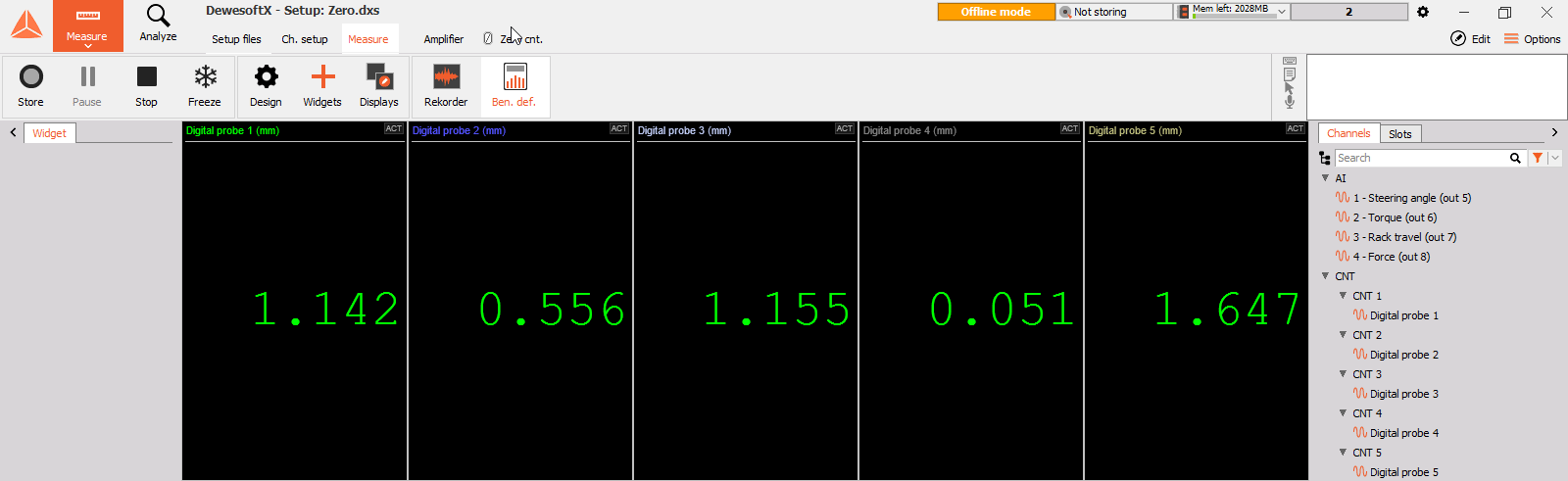Toggle ACT on Digital probe 5 display

[1296, 129]
